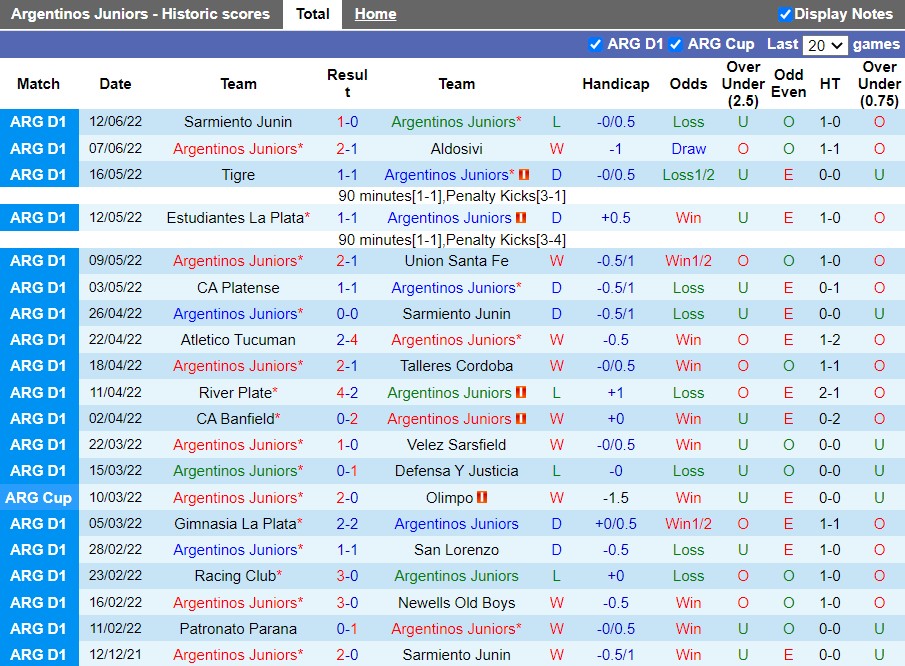Click the 2-4 result for Atletico Tucuman match

[347, 340]
